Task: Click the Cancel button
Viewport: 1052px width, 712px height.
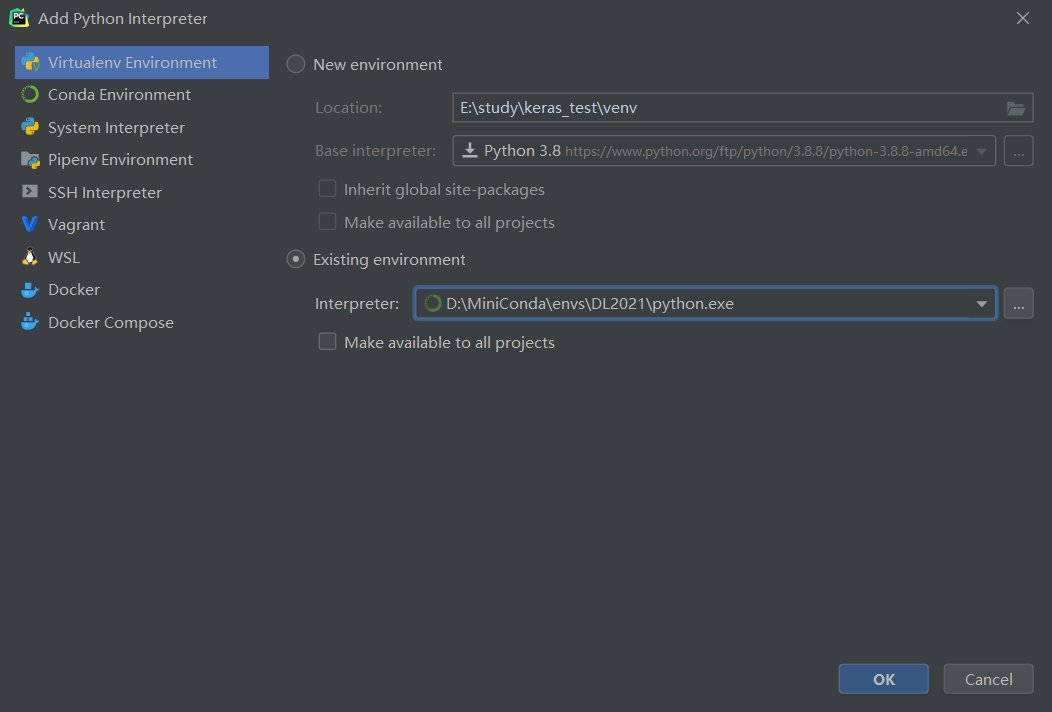Action: 988,679
